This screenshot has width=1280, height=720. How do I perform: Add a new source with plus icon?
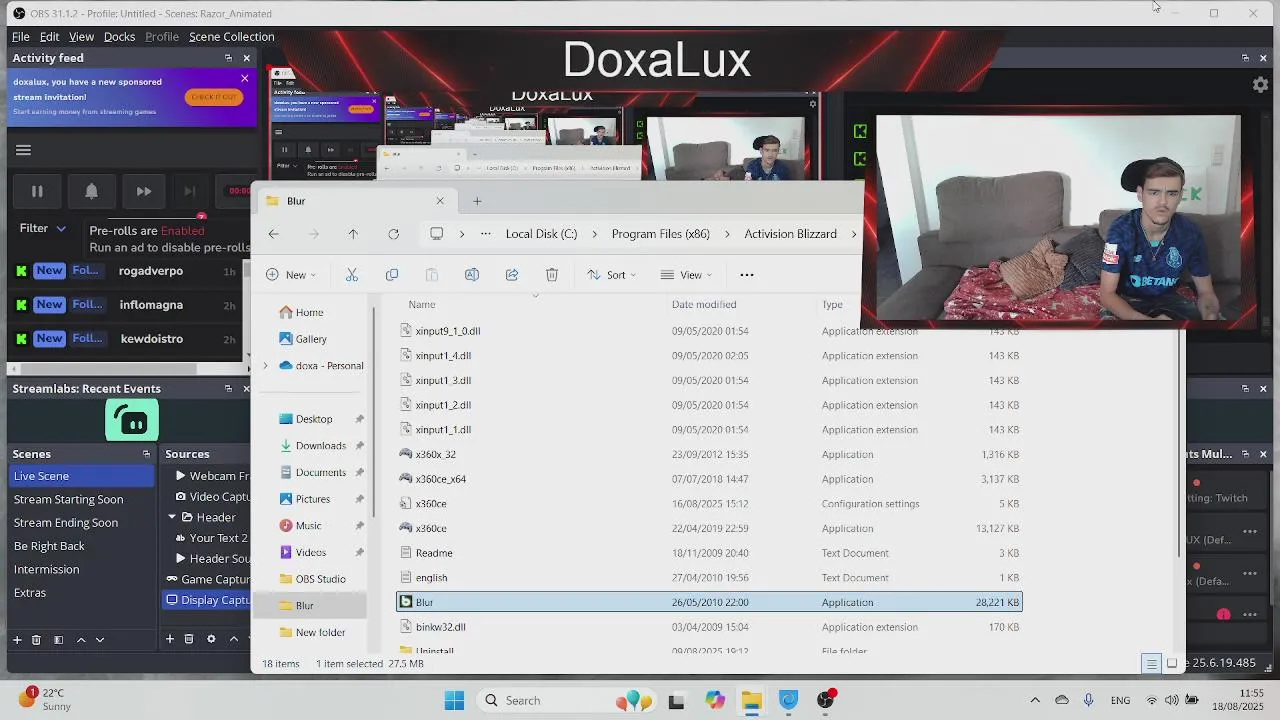[x=170, y=640]
